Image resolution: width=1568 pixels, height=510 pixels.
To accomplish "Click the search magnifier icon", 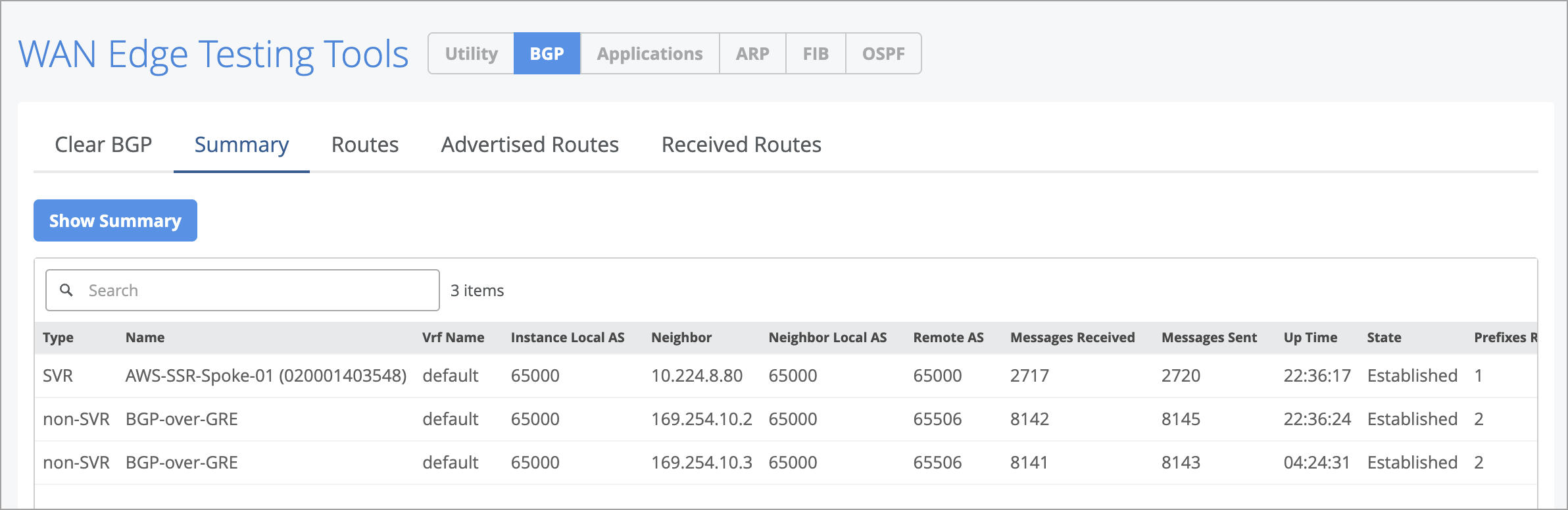I will [x=66, y=290].
